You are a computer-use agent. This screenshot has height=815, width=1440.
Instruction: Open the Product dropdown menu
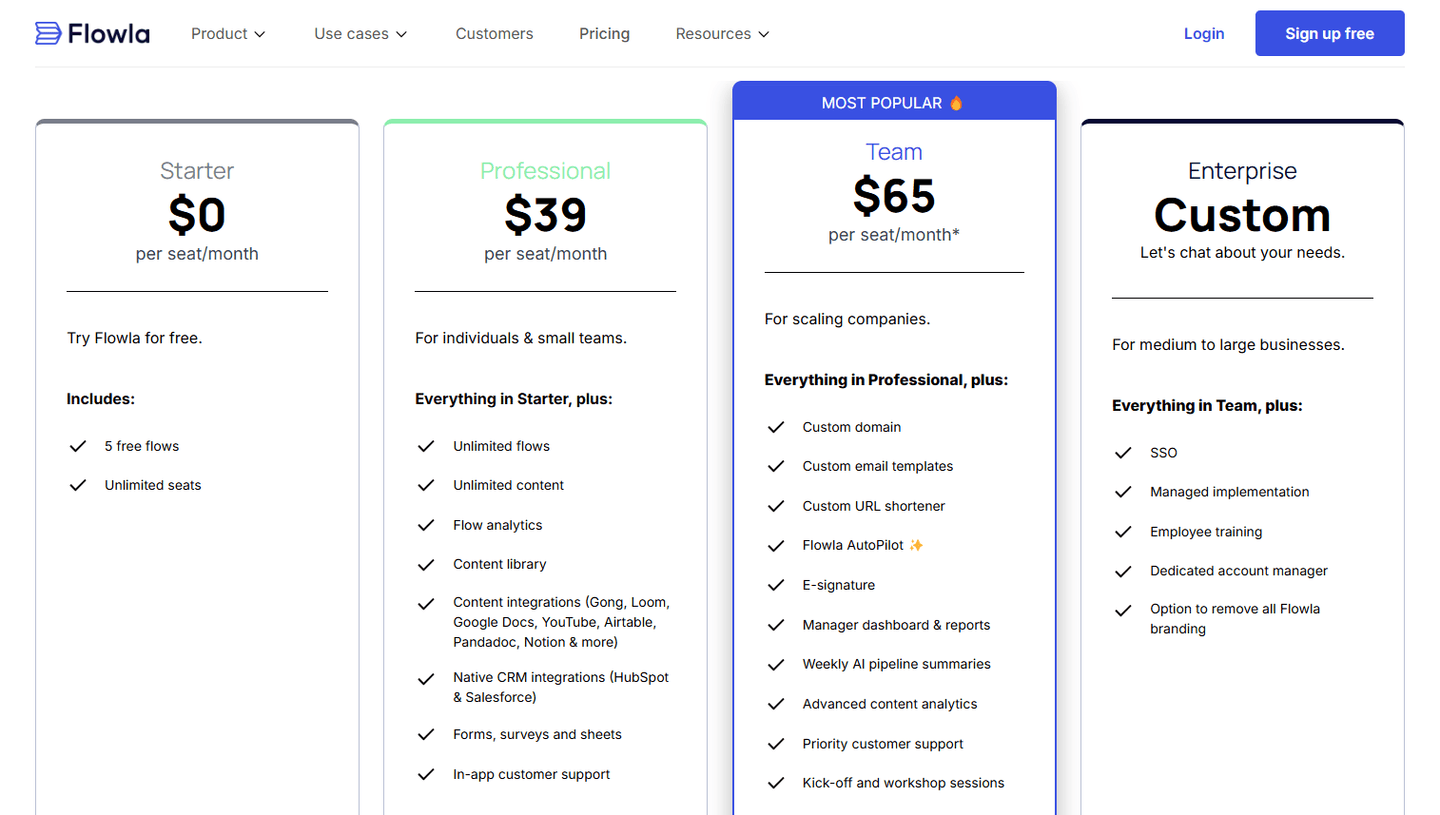point(228,34)
